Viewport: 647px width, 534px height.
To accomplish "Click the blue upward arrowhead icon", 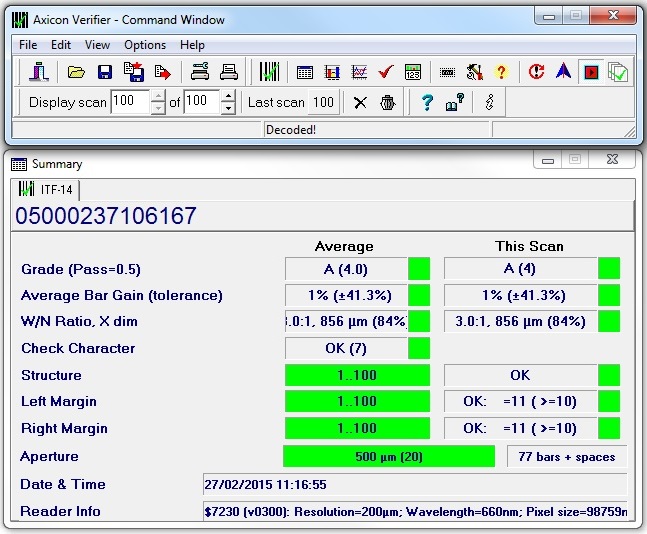I will coord(563,71).
